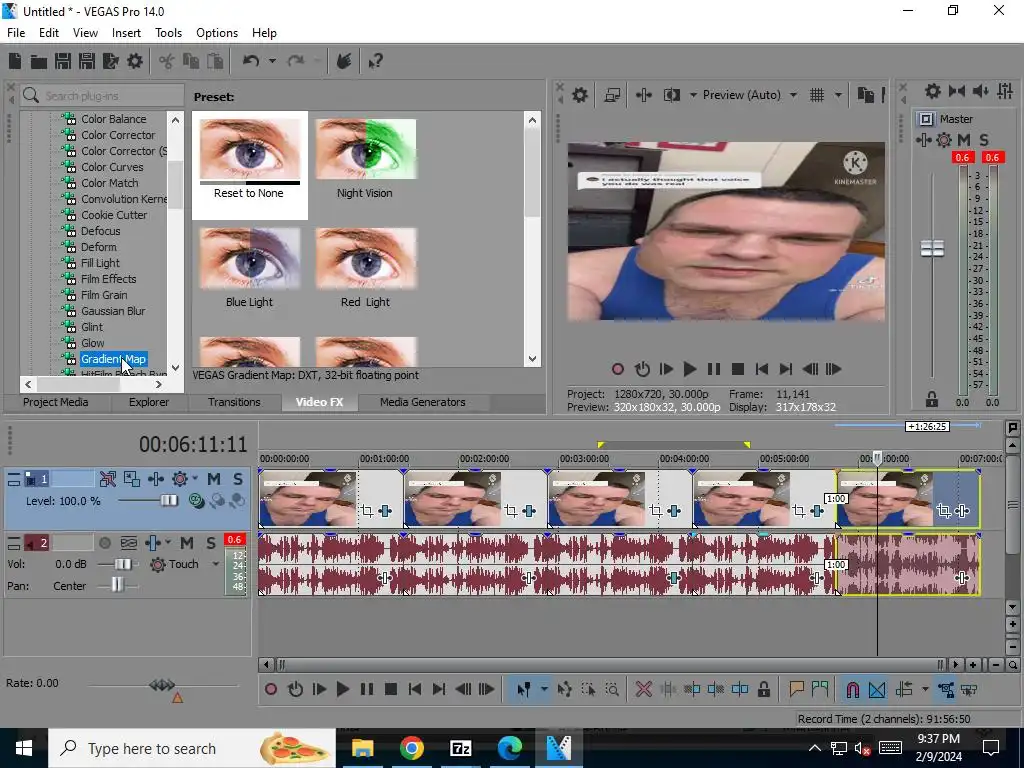Open the preview overlays grid icon
Screen dimensions: 1024x768
[x=816, y=95]
